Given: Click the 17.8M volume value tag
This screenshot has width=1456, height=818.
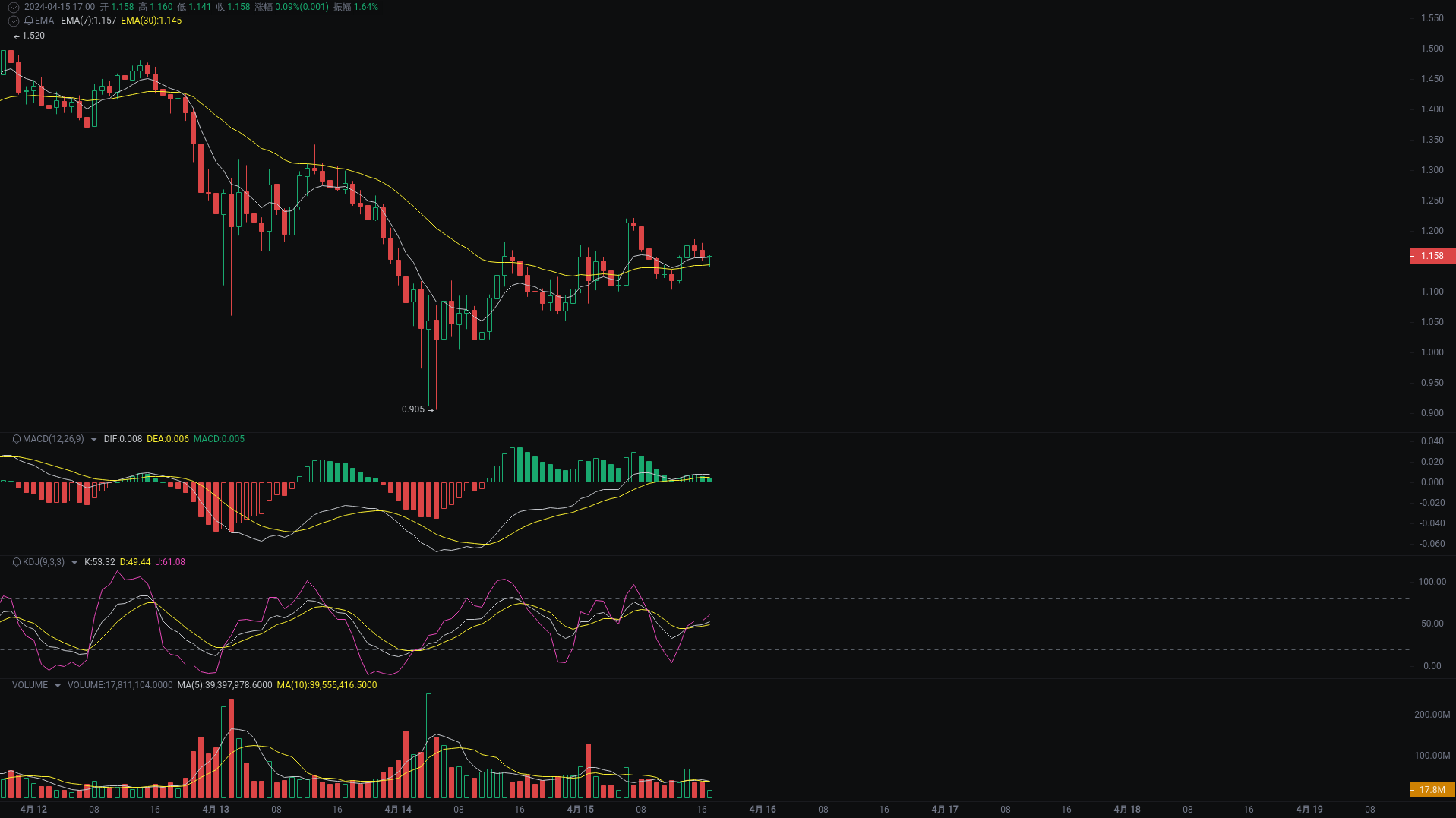Looking at the screenshot, I should pos(1432,788).
